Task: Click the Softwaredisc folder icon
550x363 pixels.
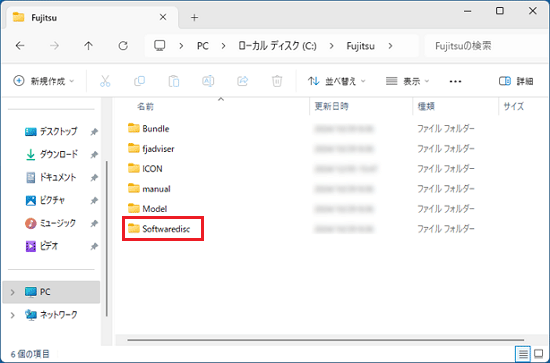Action: click(134, 228)
